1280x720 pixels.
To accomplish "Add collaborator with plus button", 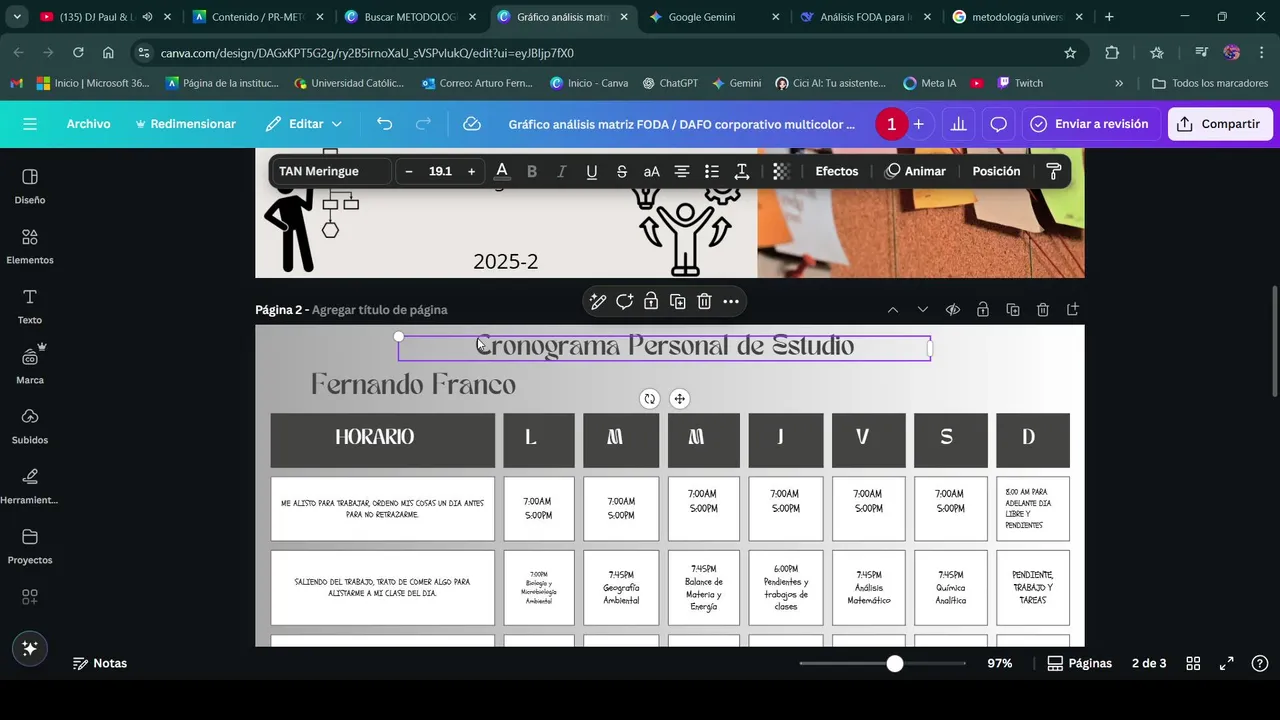I will [918, 124].
